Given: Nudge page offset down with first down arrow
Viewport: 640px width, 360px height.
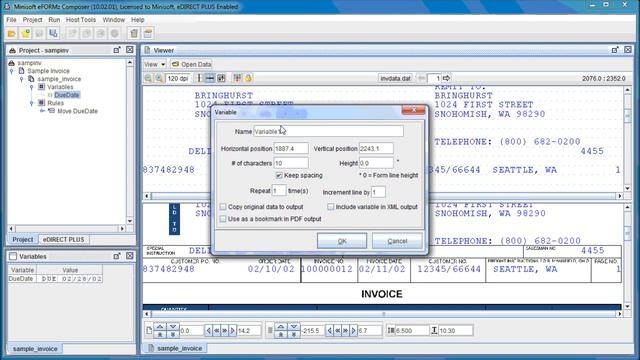Looking at the screenshot, I should pos(172,327).
